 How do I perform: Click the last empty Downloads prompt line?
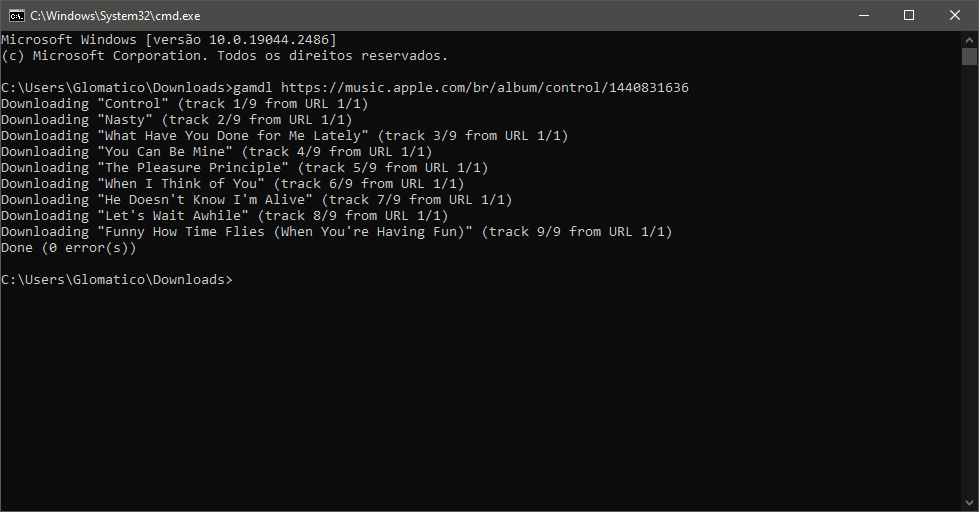[116, 280]
